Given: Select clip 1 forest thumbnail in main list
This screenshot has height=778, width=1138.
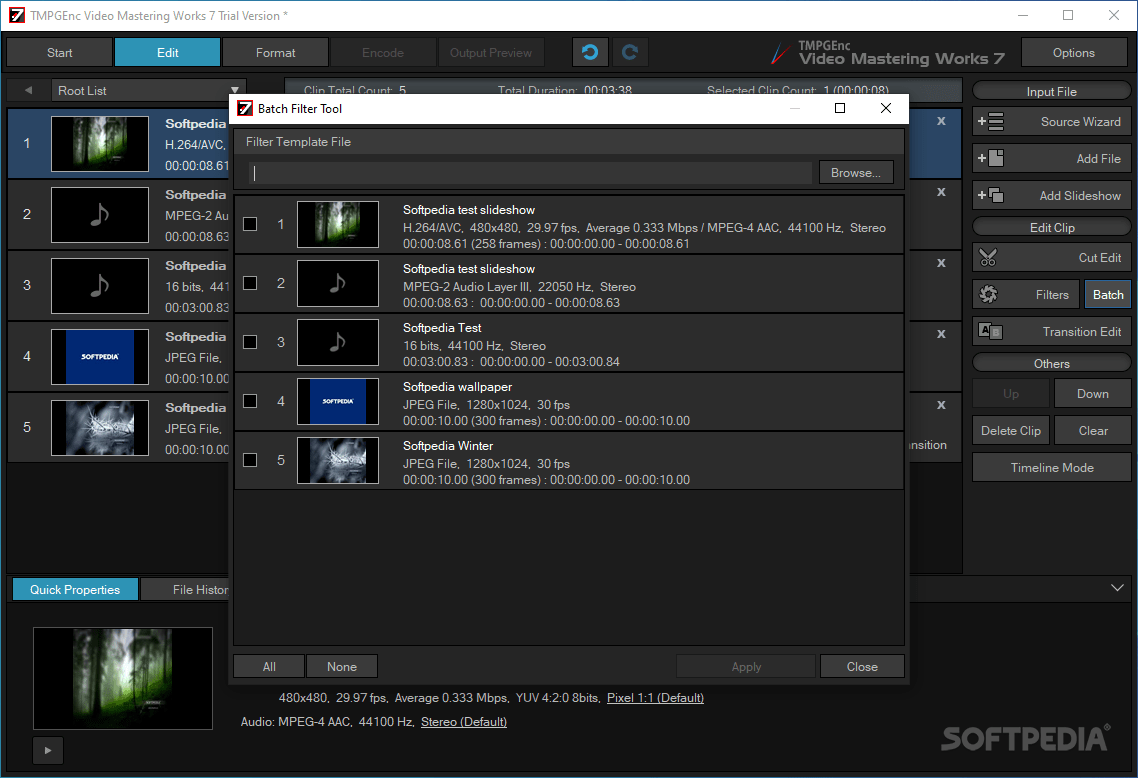Looking at the screenshot, I should (100, 144).
